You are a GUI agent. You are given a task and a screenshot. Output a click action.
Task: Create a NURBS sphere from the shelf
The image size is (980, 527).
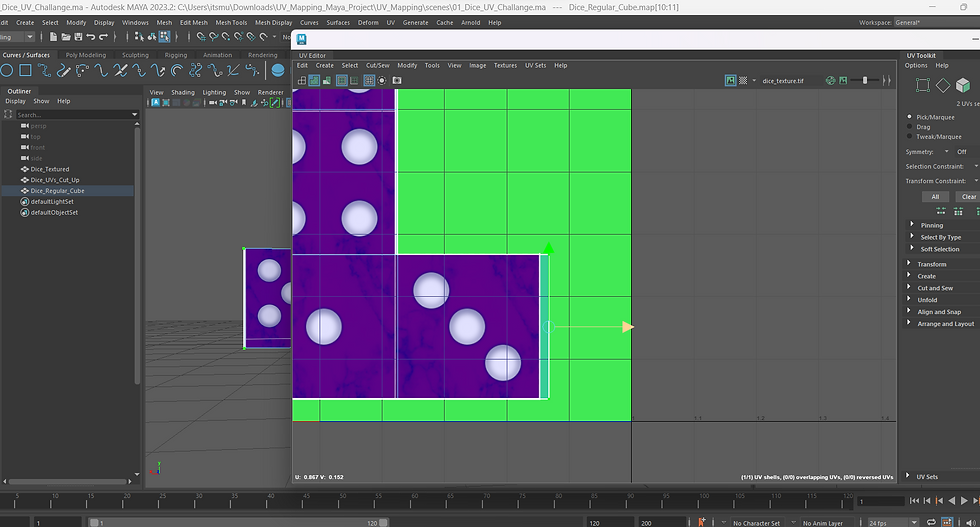coord(278,70)
